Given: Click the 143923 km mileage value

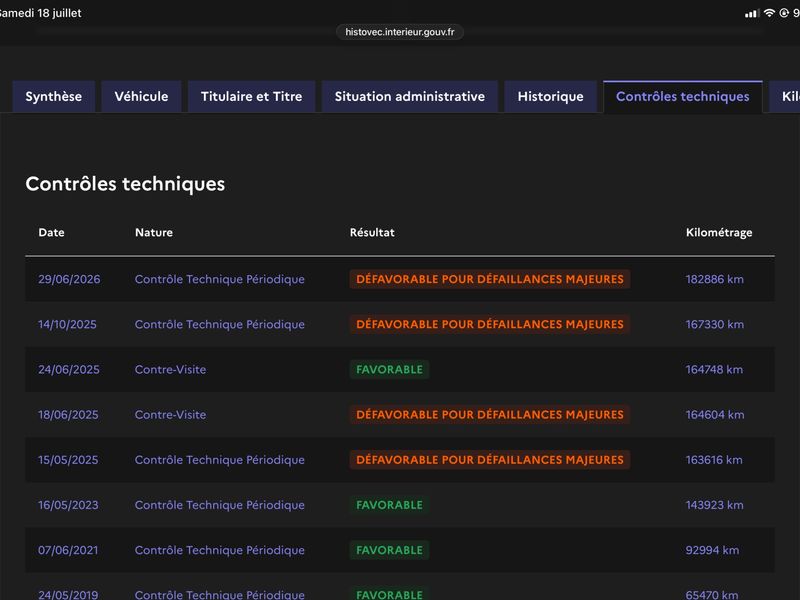Looking at the screenshot, I should [x=715, y=505].
